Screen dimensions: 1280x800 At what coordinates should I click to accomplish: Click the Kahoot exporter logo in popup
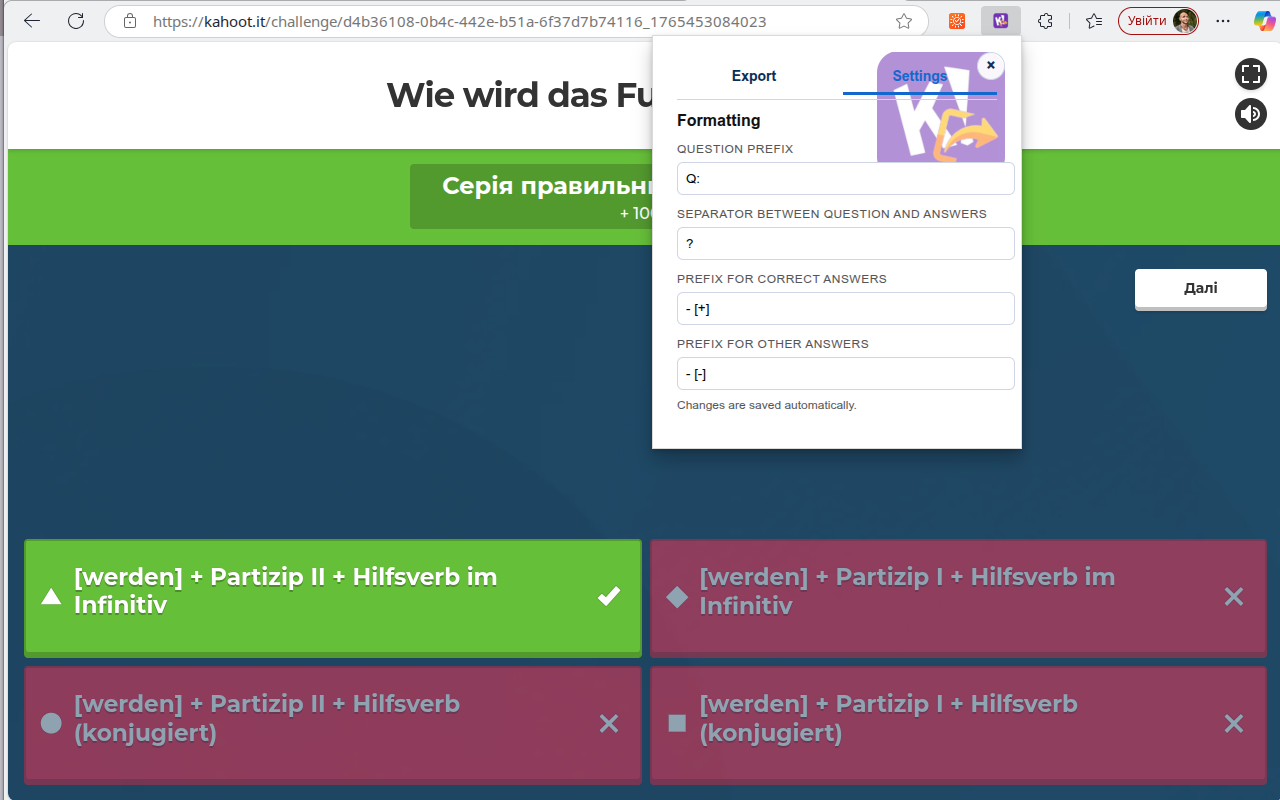pyautogui.click(x=941, y=108)
